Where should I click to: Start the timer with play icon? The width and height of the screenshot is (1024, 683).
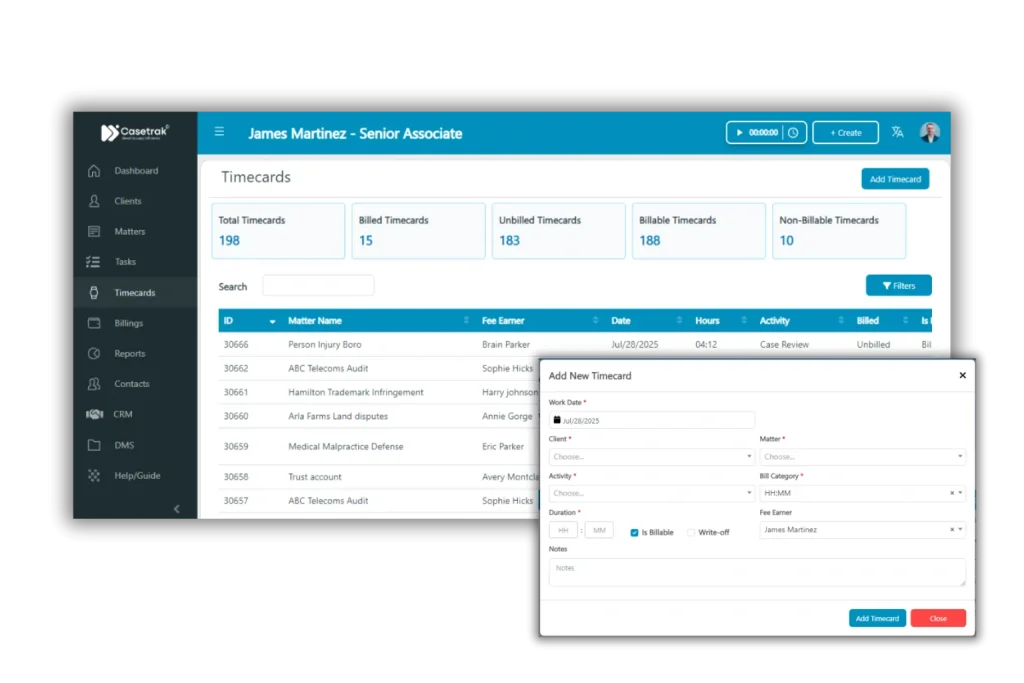(x=739, y=132)
